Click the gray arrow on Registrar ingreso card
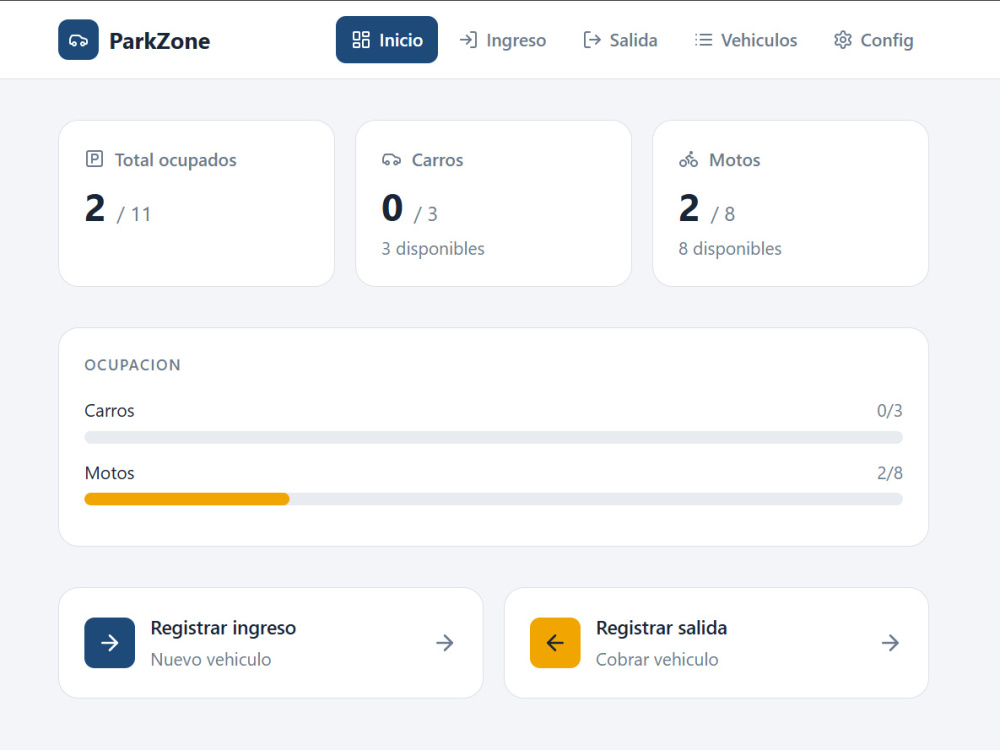The height and width of the screenshot is (750, 1000). 445,643
